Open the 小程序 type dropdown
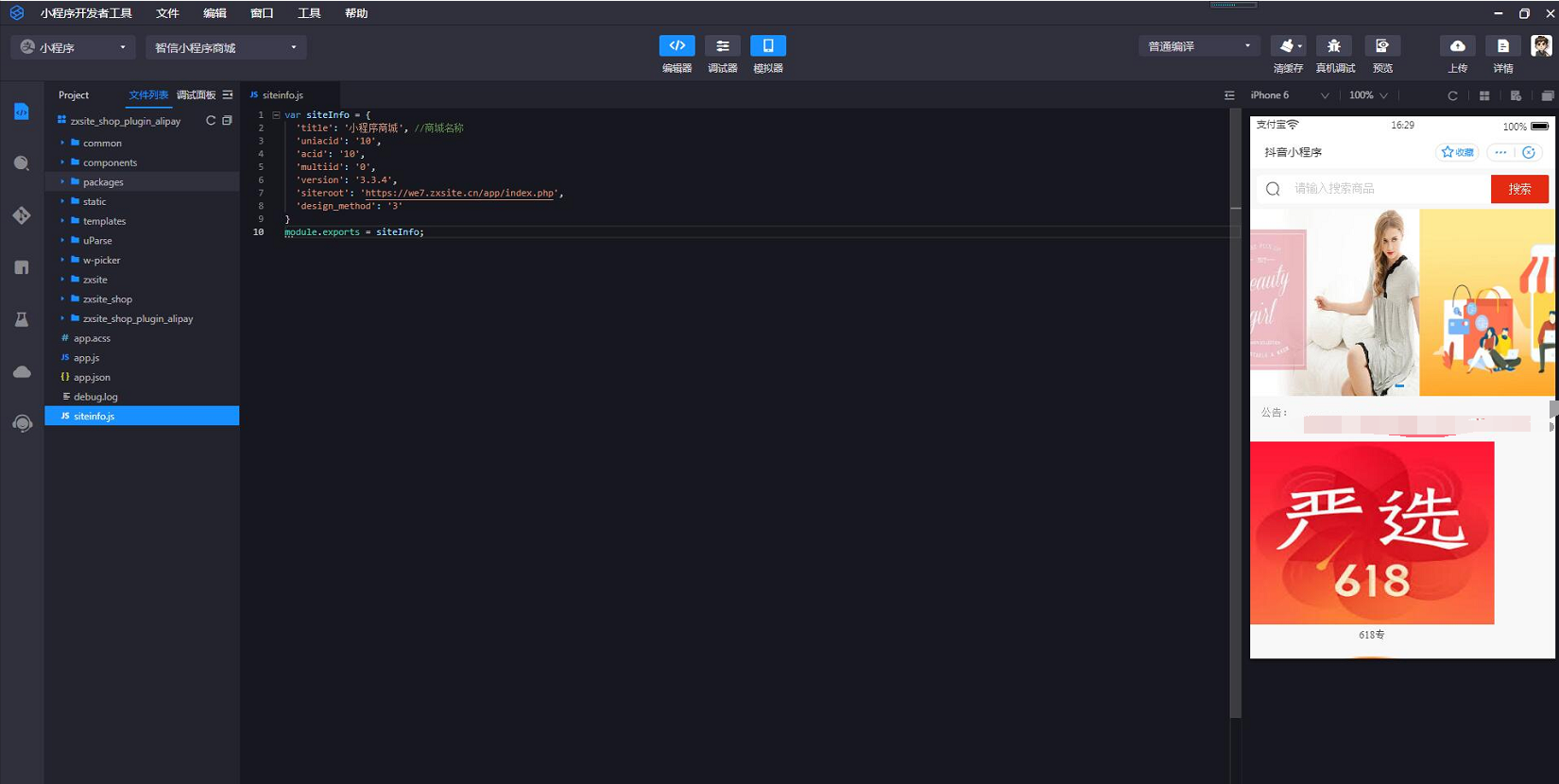Viewport: 1559px width, 784px height. [73, 47]
